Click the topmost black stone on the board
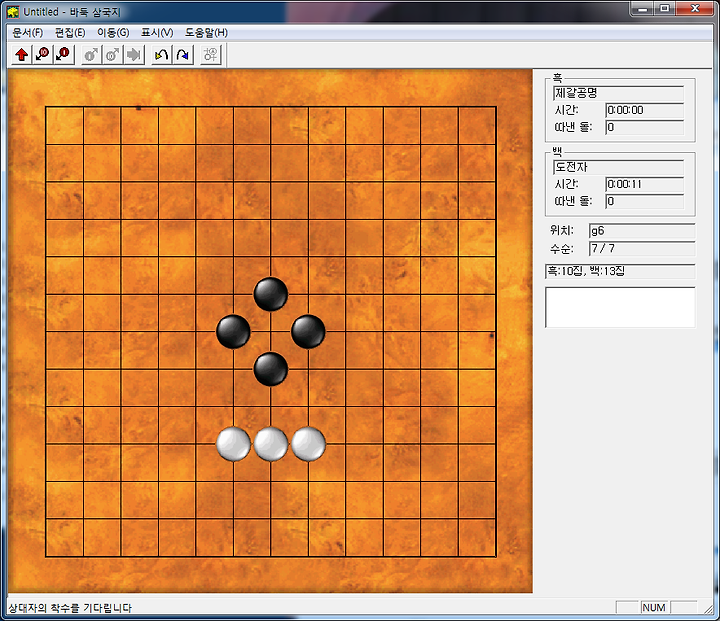Viewport: 720px width, 621px height. (x=271, y=294)
